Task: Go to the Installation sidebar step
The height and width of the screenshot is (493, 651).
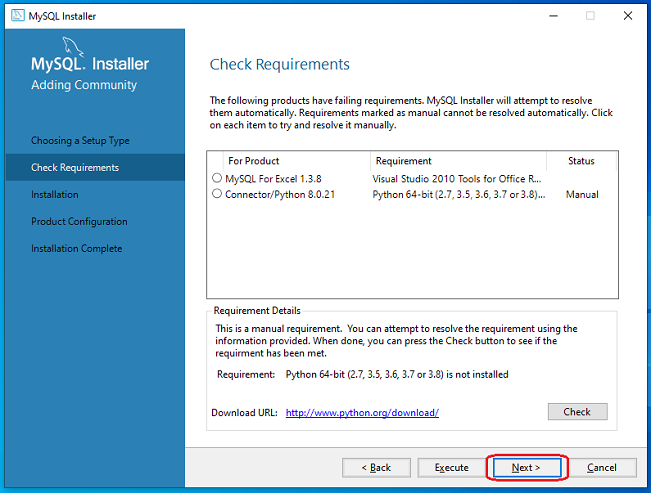Action: [55, 194]
